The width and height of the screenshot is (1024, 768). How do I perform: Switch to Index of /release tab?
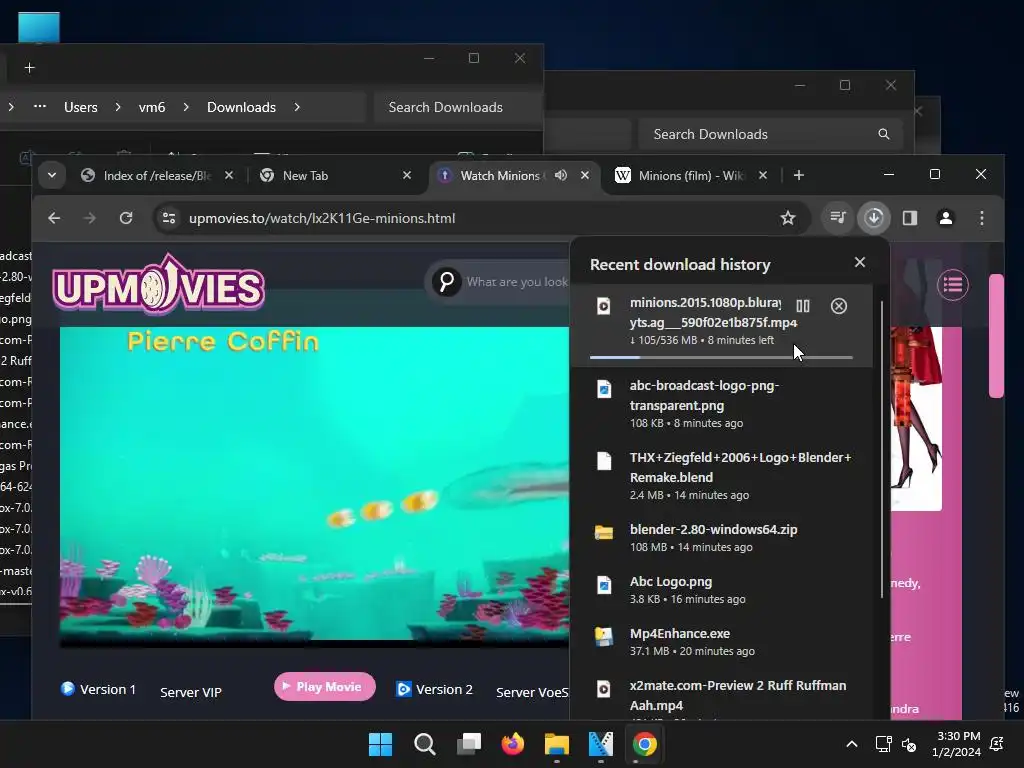(157, 176)
